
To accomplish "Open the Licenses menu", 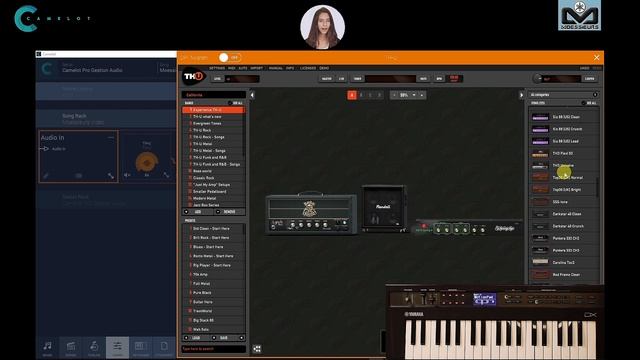I will [308, 68].
